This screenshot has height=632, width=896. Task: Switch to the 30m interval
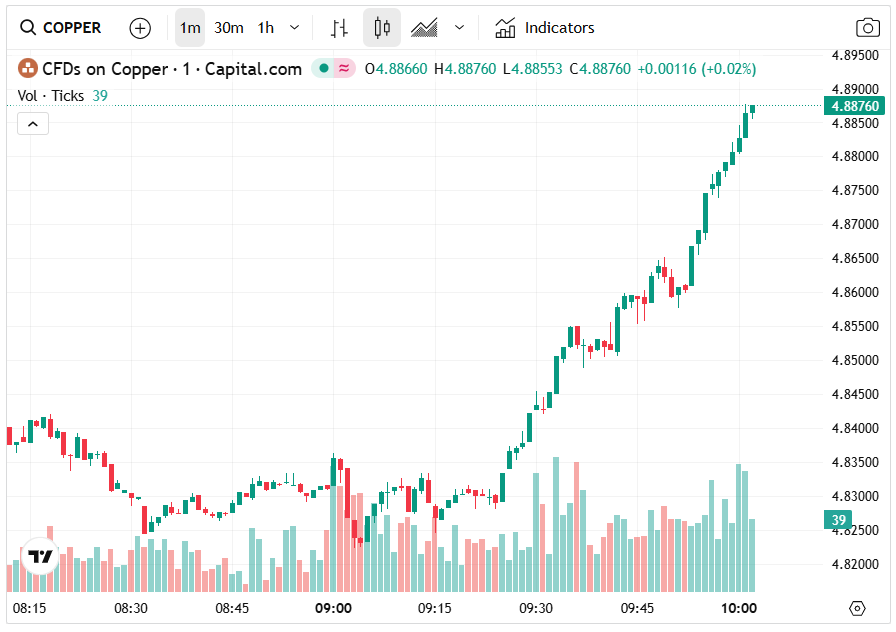pyautogui.click(x=229, y=28)
